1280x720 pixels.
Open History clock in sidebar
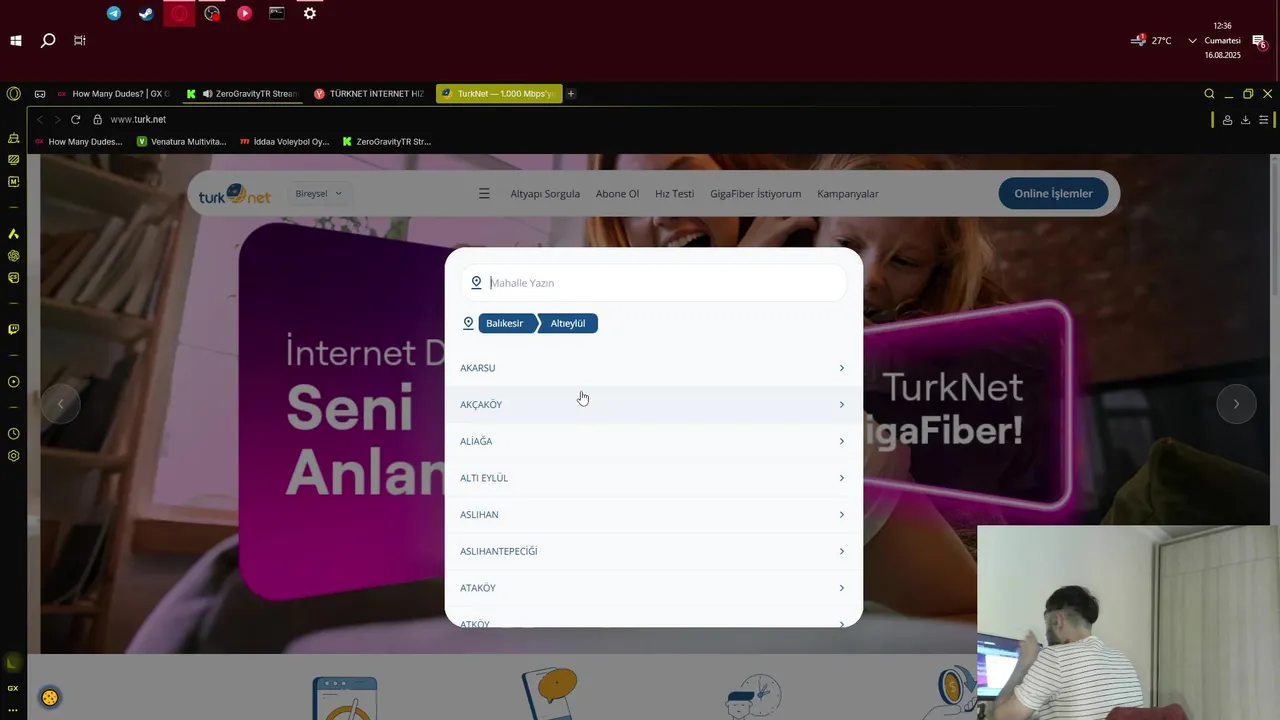point(13,434)
